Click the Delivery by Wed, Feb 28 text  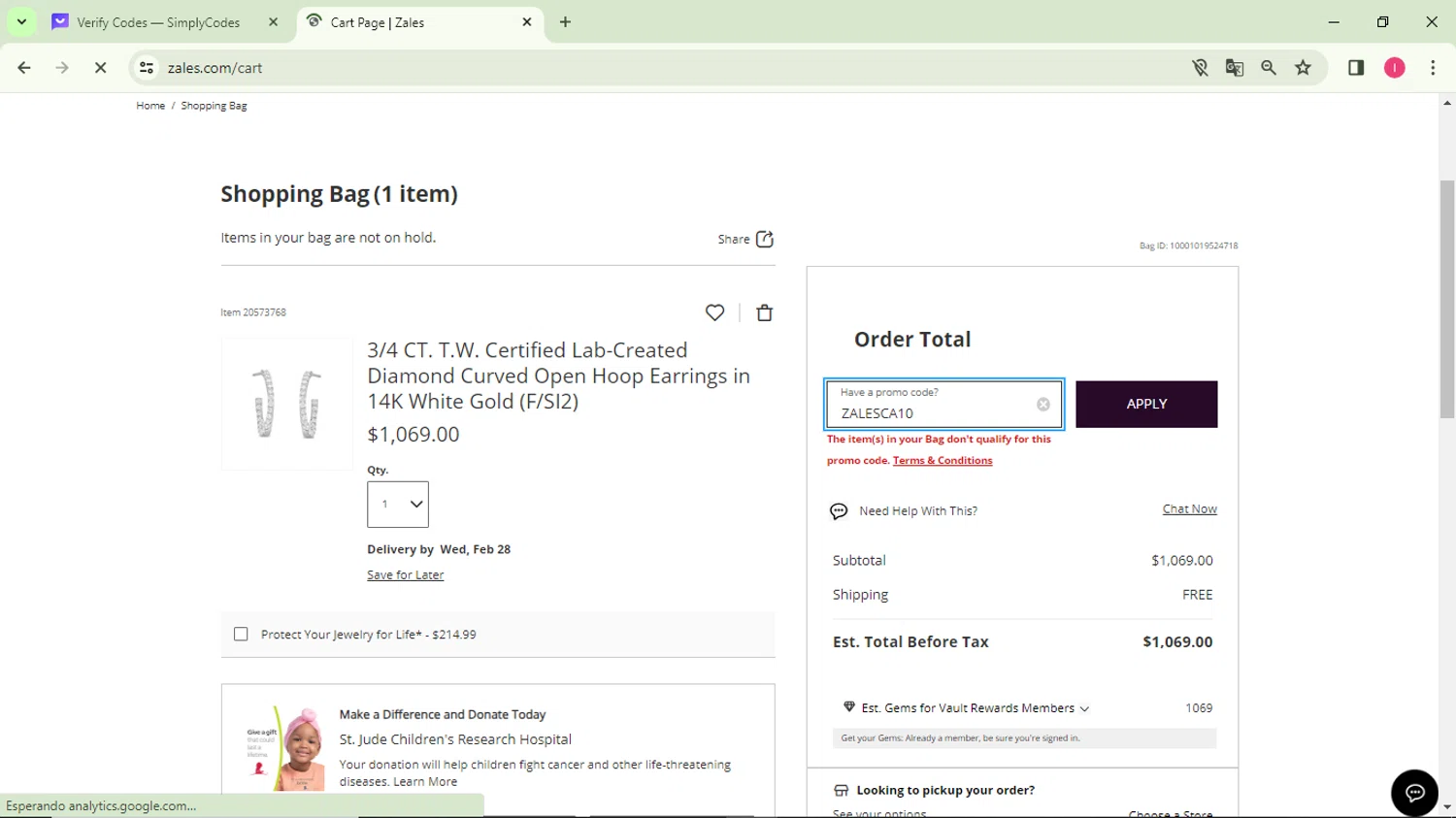click(x=439, y=549)
